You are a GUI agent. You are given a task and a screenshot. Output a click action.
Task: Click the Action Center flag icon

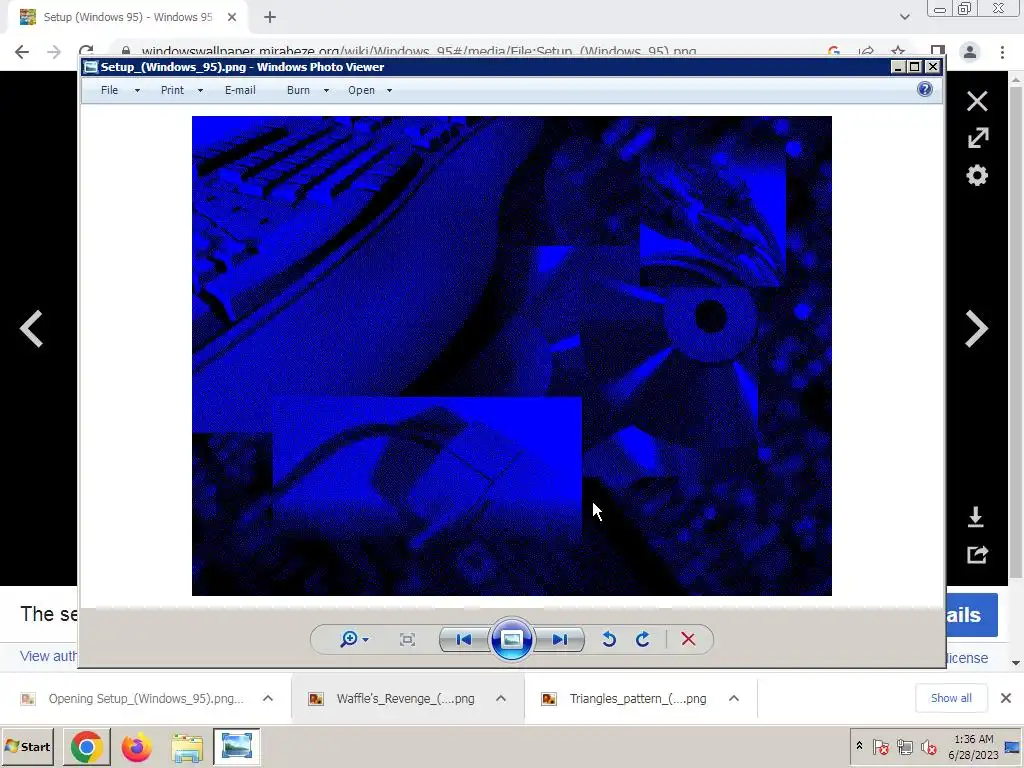[x=880, y=746]
